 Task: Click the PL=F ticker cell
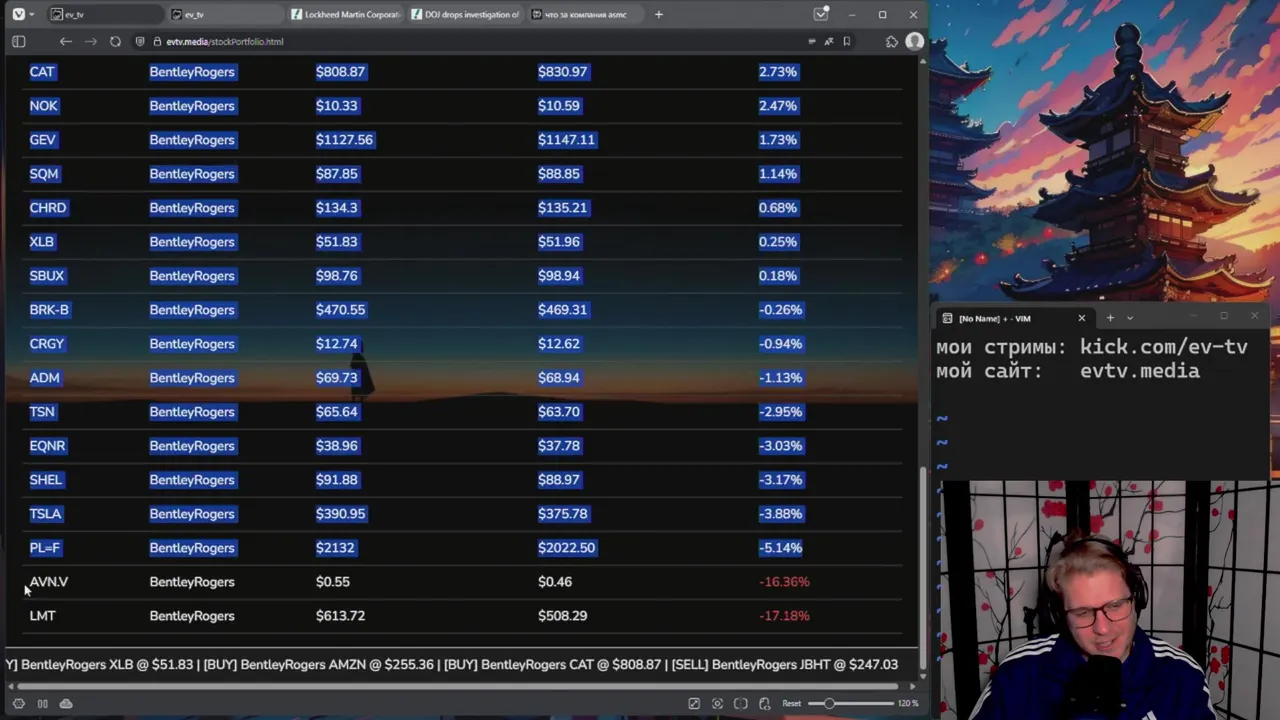[45, 548]
